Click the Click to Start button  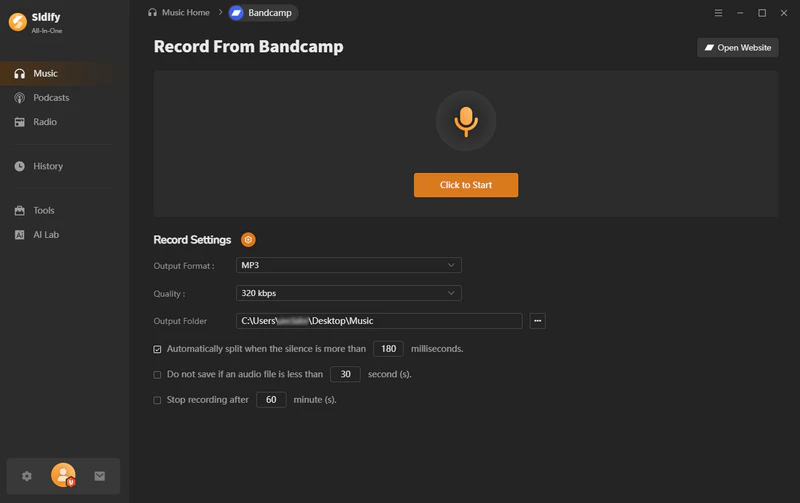point(466,185)
